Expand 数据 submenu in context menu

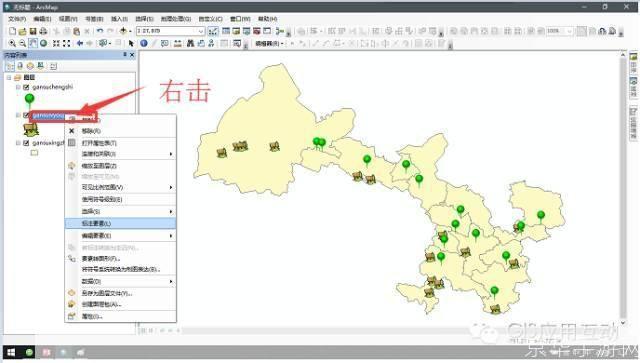tap(120, 281)
